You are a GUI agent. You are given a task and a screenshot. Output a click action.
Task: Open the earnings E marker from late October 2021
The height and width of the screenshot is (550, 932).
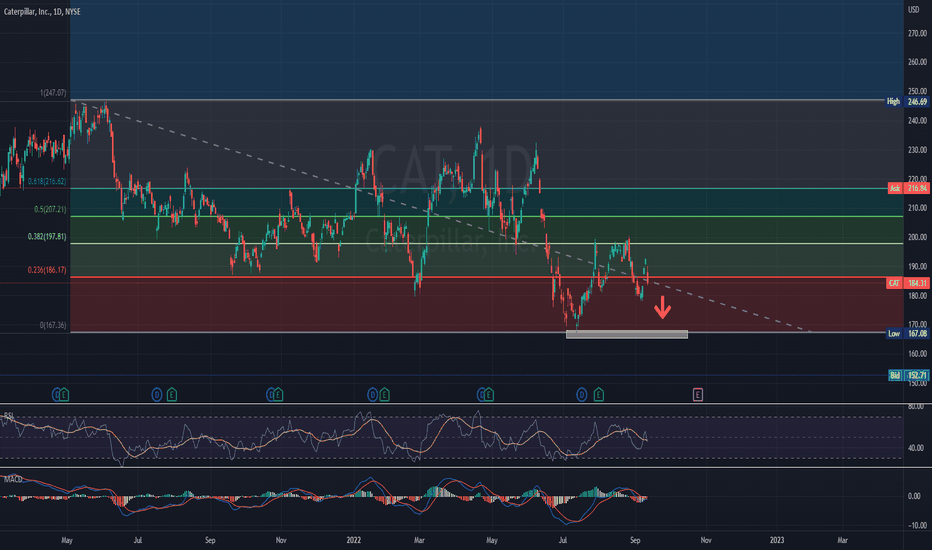pos(278,394)
